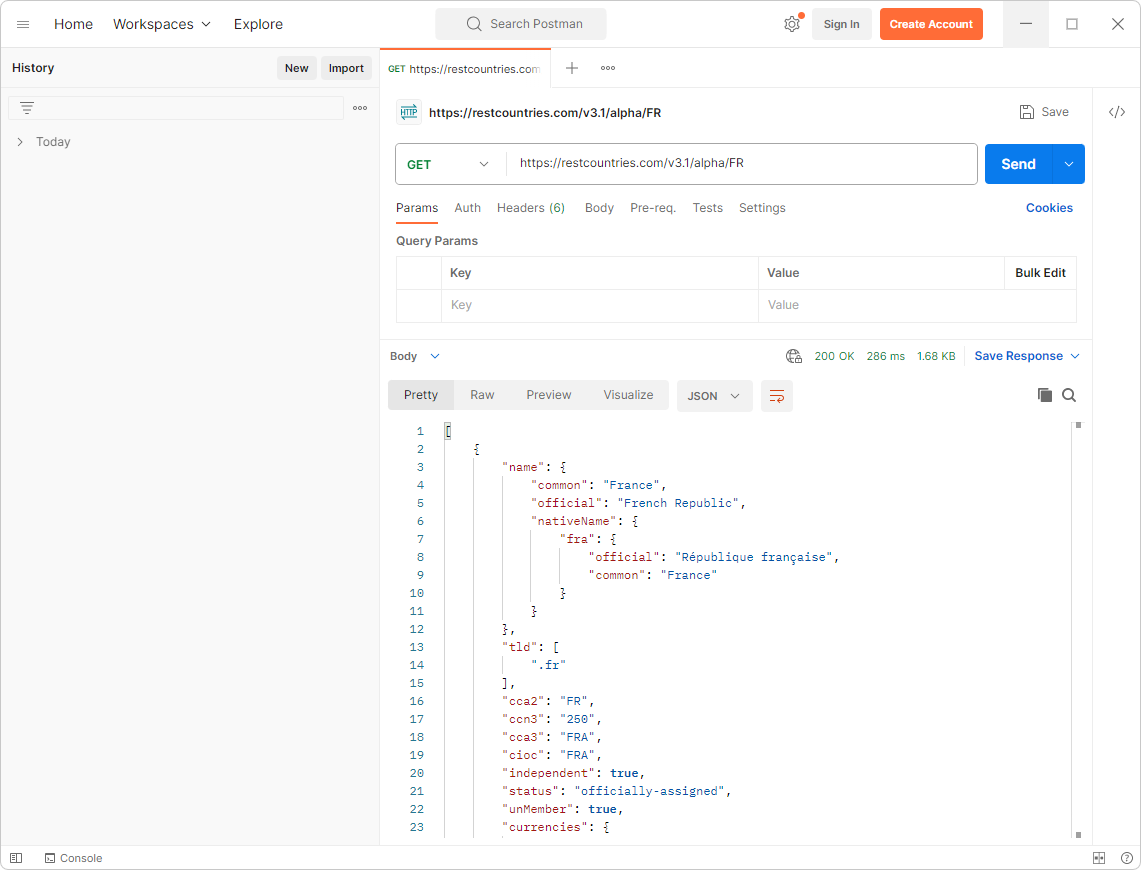Click the "République française" value
Viewport: 1141px width, 870px height.
(x=754, y=557)
